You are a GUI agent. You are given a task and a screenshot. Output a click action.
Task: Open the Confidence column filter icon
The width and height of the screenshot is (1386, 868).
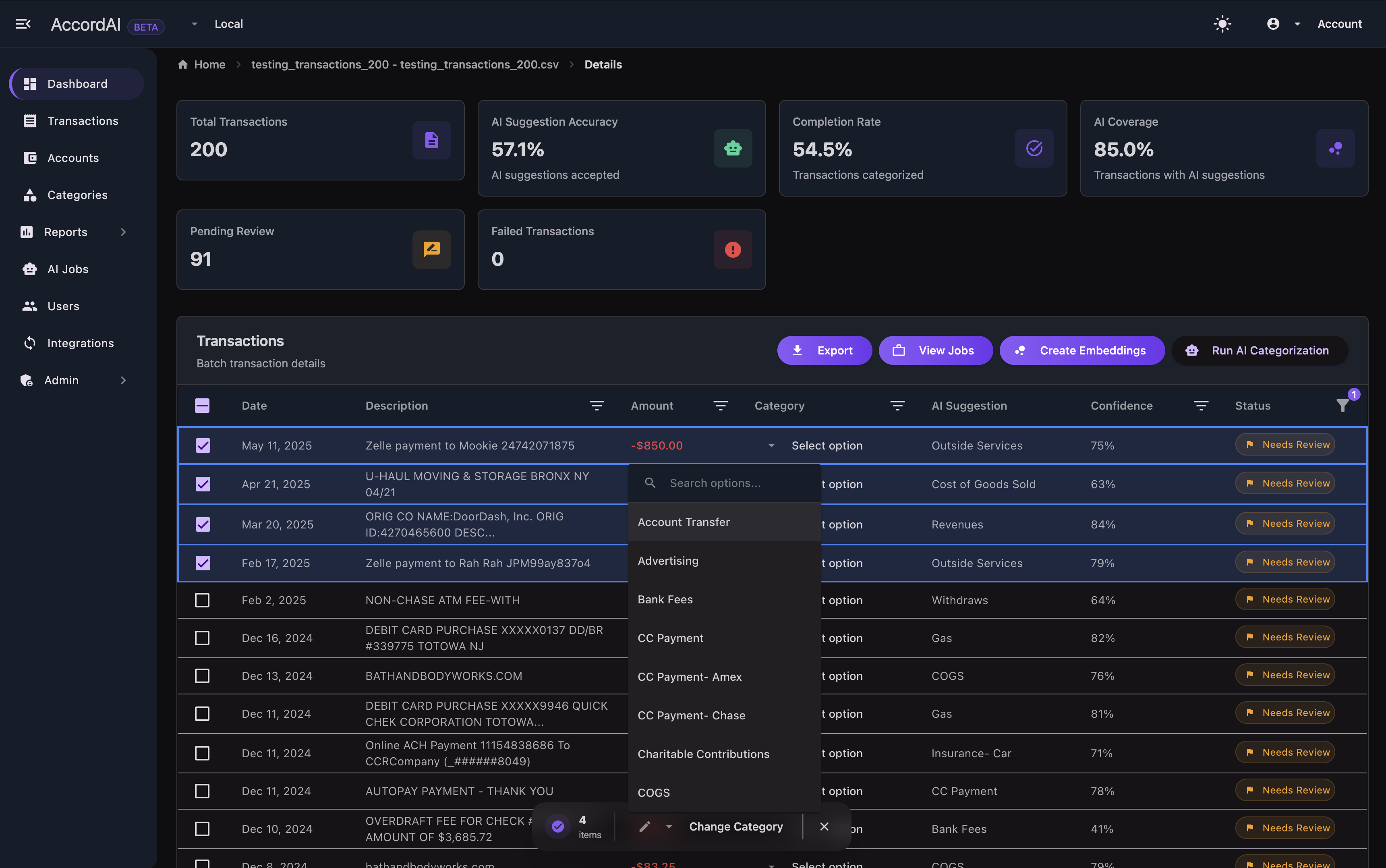(x=1201, y=406)
